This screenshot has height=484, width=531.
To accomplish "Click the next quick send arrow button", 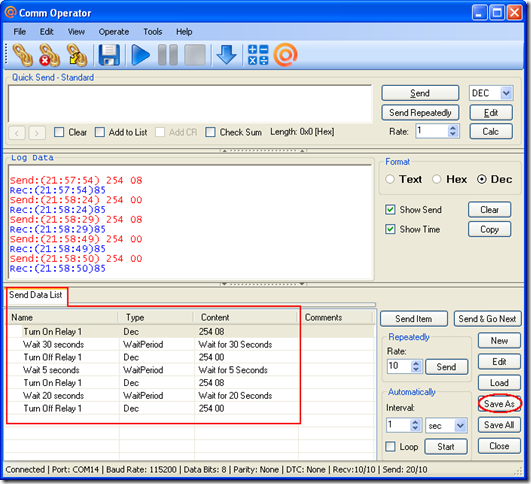I will (x=37, y=133).
